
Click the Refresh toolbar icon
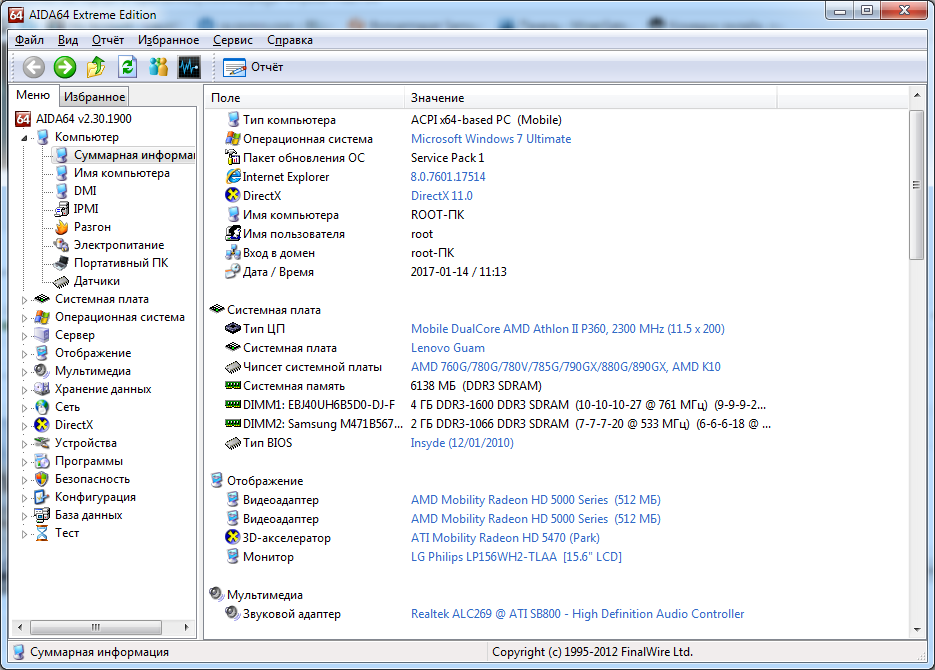128,67
